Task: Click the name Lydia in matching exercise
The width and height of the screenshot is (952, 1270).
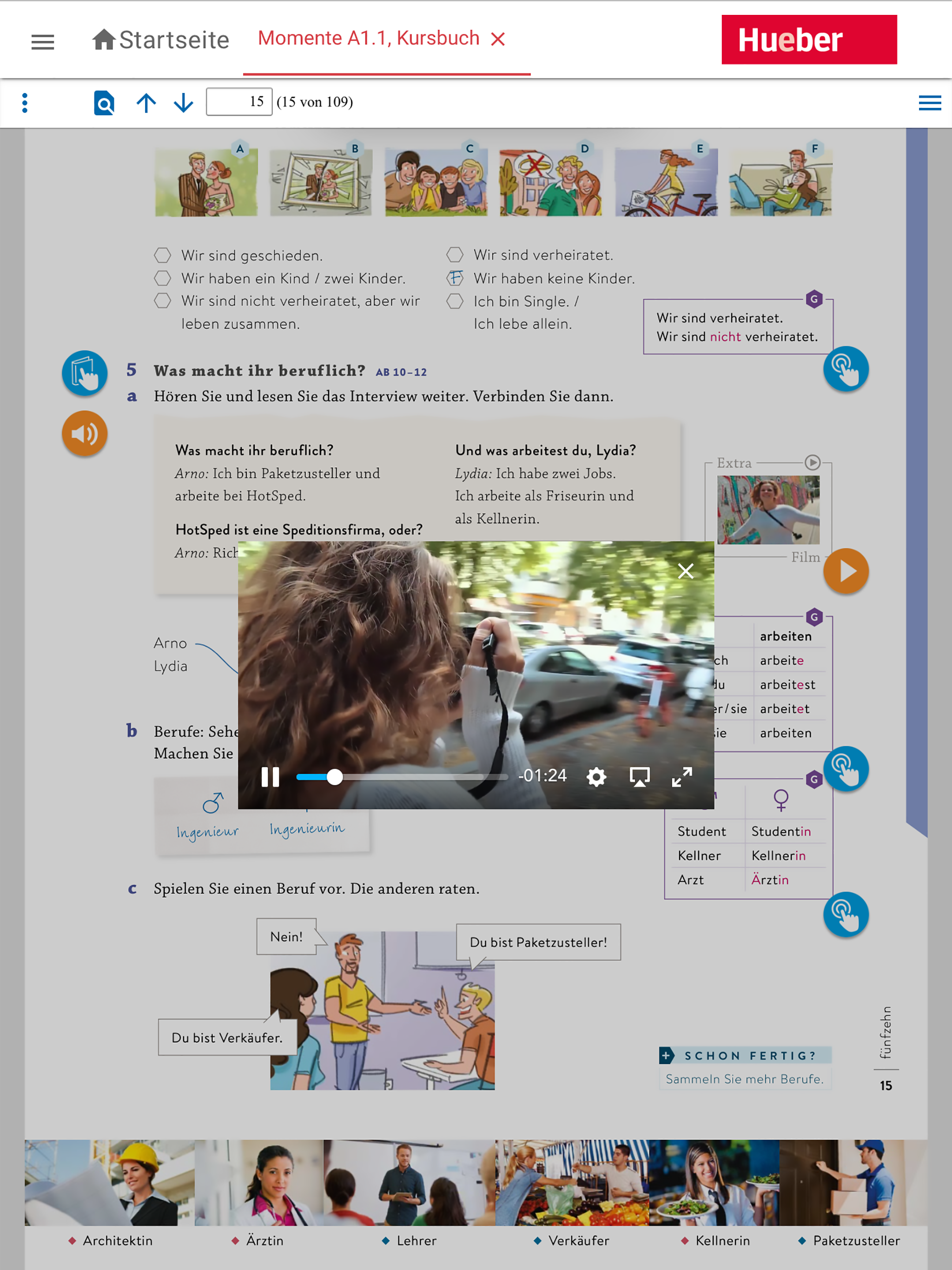Action: pyautogui.click(x=171, y=666)
